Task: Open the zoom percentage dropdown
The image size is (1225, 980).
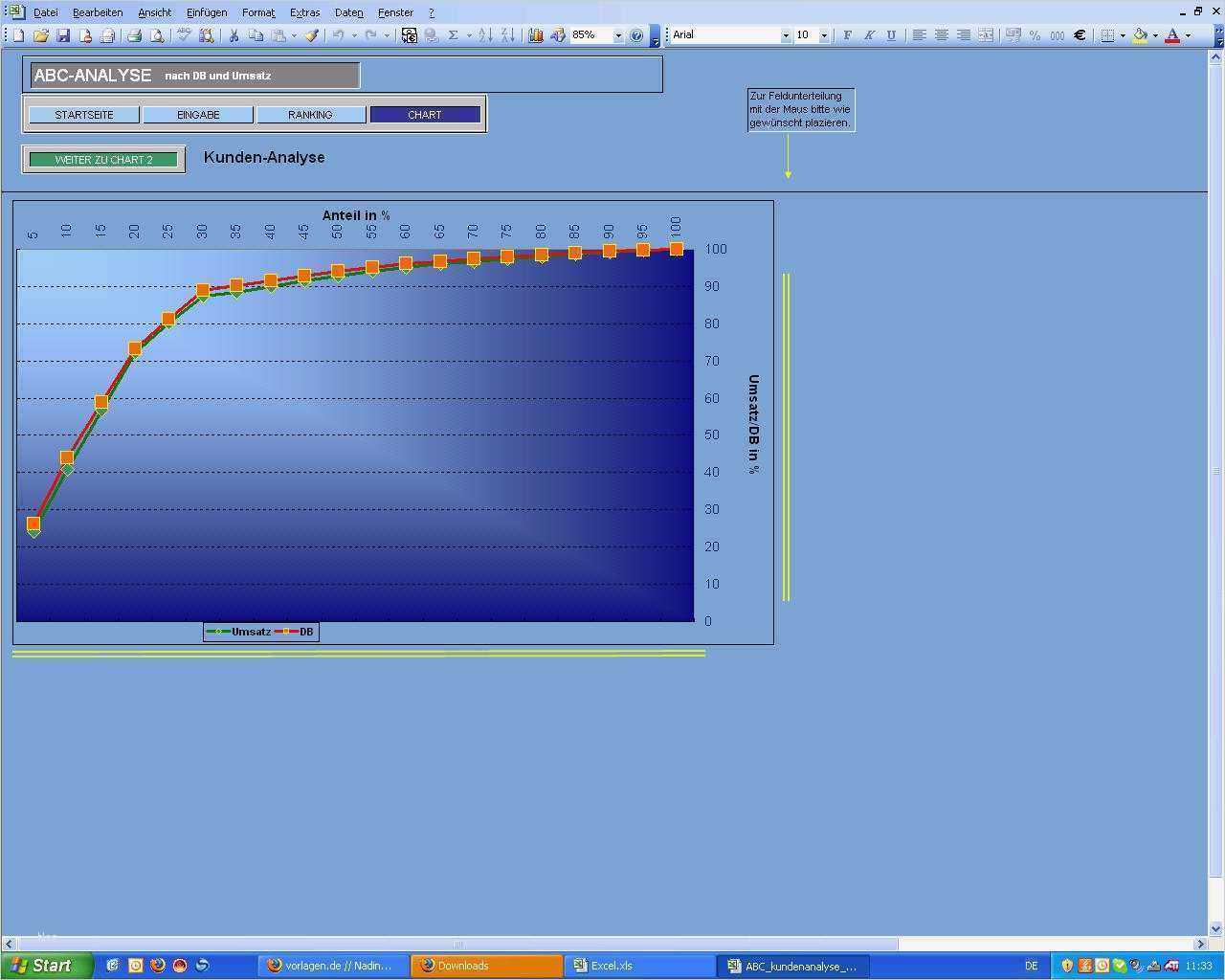Action: tap(618, 35)
